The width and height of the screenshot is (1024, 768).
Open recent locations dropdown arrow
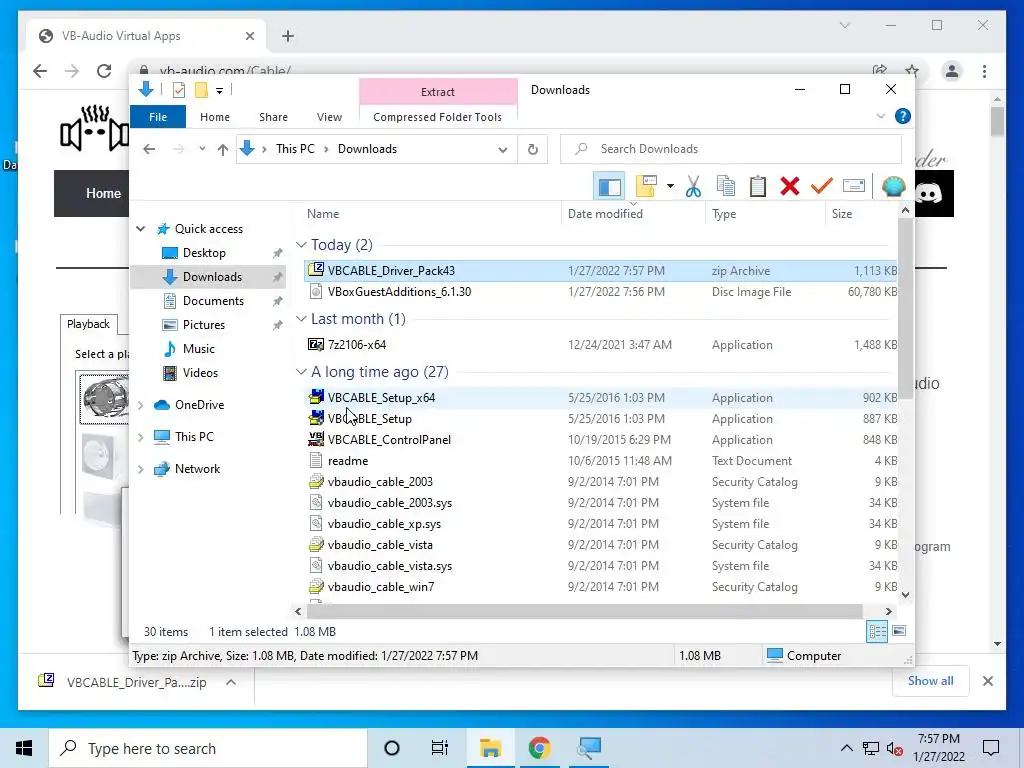202,149
